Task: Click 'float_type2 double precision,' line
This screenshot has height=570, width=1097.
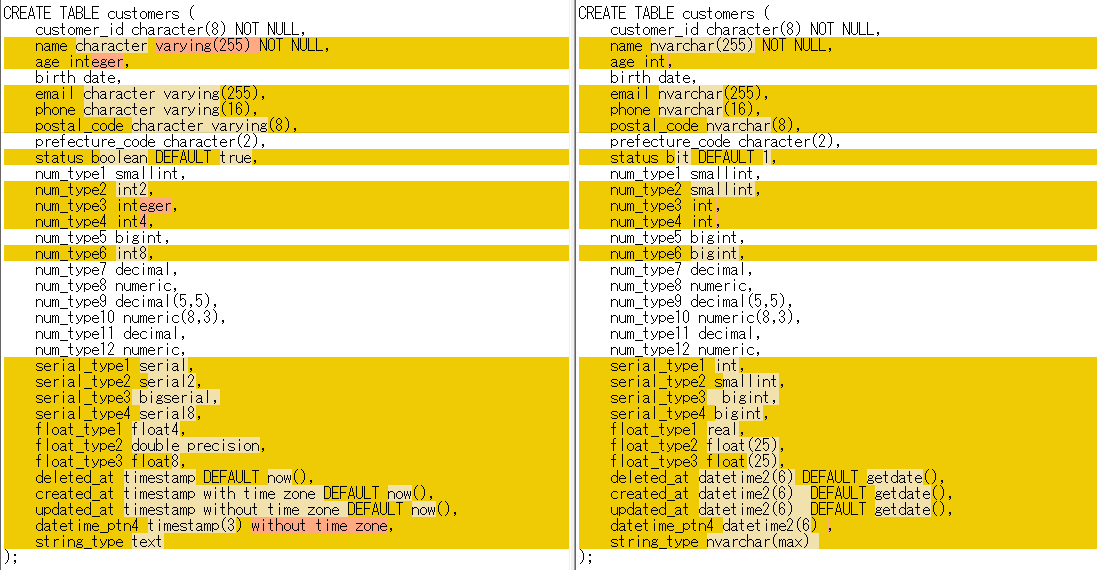Action: point(150,446)
